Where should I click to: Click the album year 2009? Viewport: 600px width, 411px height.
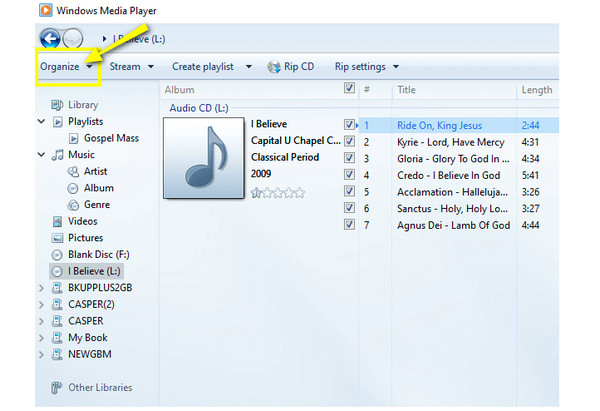click(261, 174)
